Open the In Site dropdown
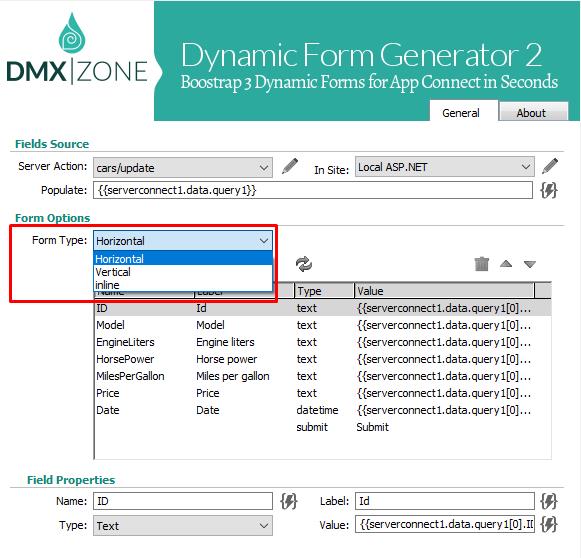The image size is (581, 558). coord(445,167)
